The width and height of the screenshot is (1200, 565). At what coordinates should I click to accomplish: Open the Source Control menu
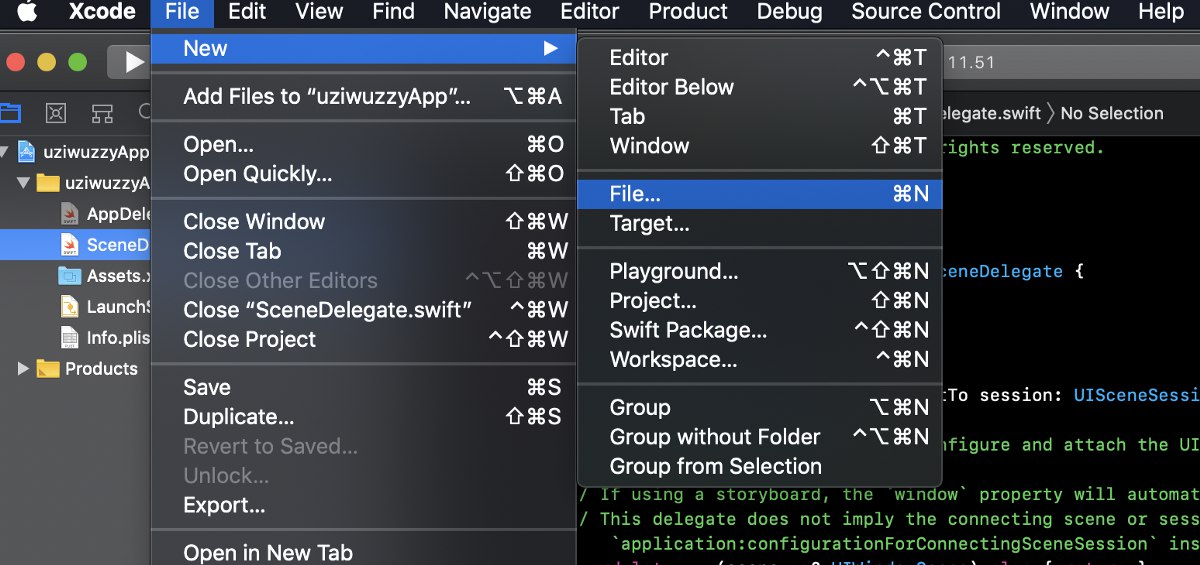pos(926,12)
